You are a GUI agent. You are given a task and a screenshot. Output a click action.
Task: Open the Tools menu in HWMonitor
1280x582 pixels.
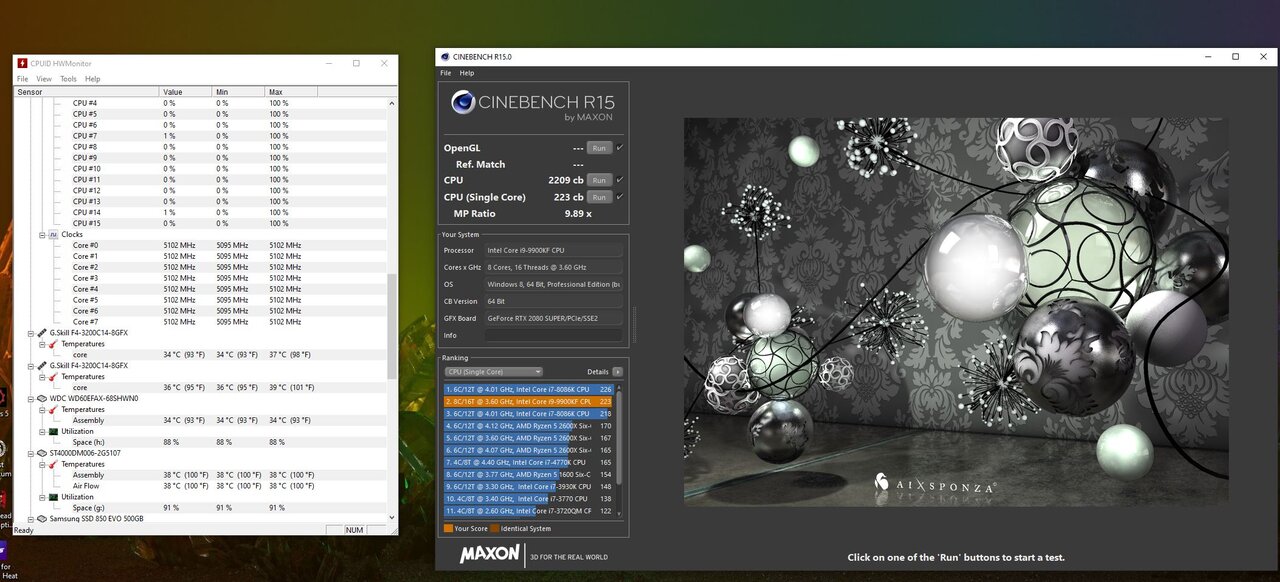[x=68, y=79]
